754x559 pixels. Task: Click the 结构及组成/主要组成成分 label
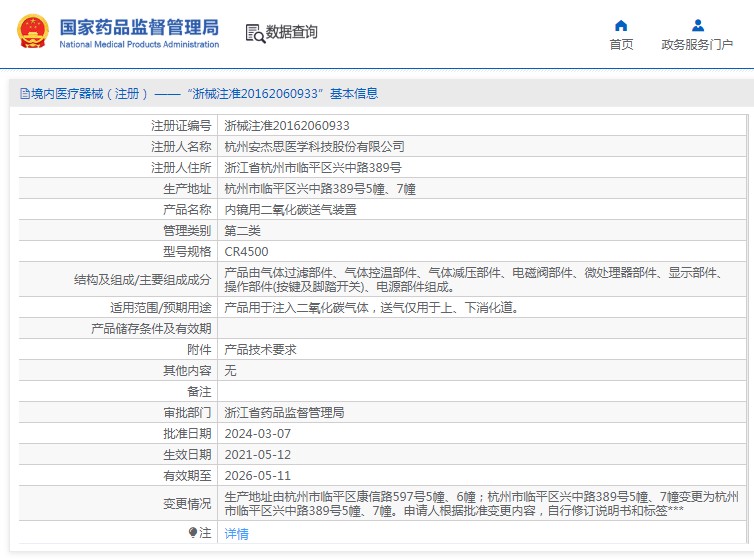tap(143, 280)
